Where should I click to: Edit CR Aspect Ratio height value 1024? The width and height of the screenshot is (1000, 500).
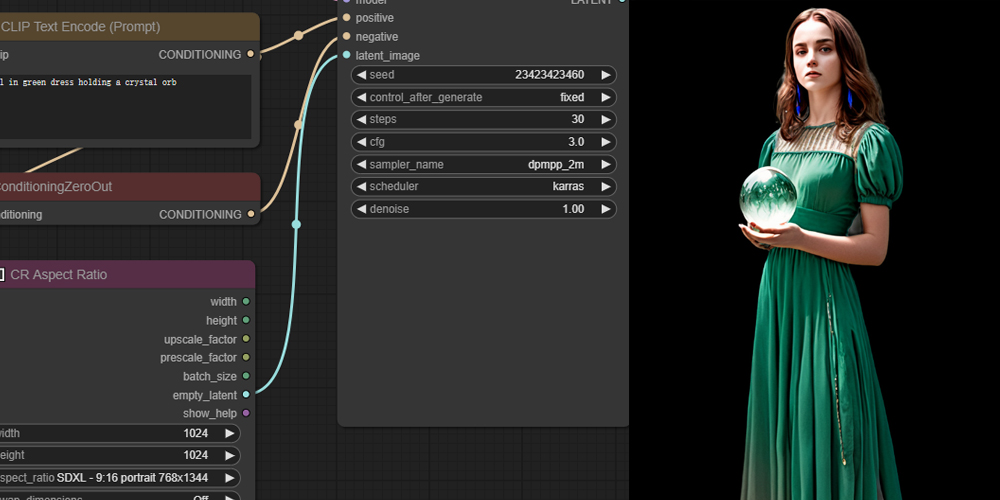pos(196,455)
